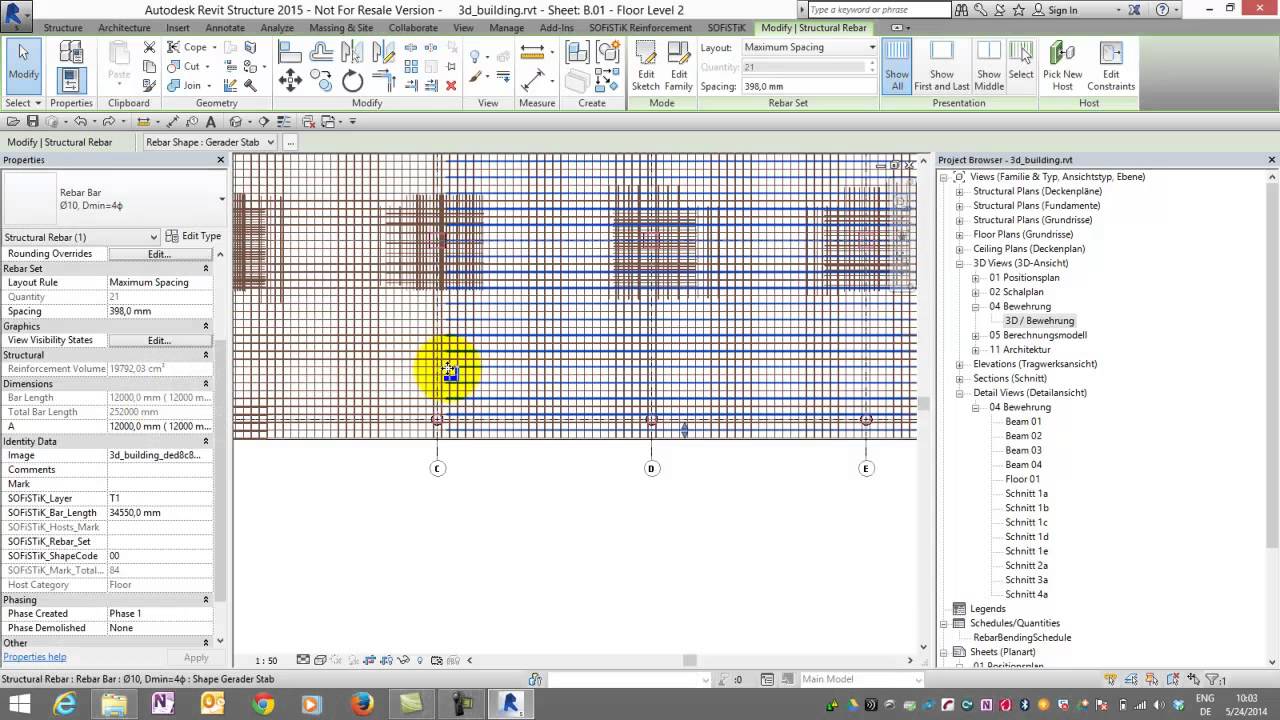Select Schnitt 1a detail view
The width and height of the screenshot is (1280, 720).
tap(1026, 494)
